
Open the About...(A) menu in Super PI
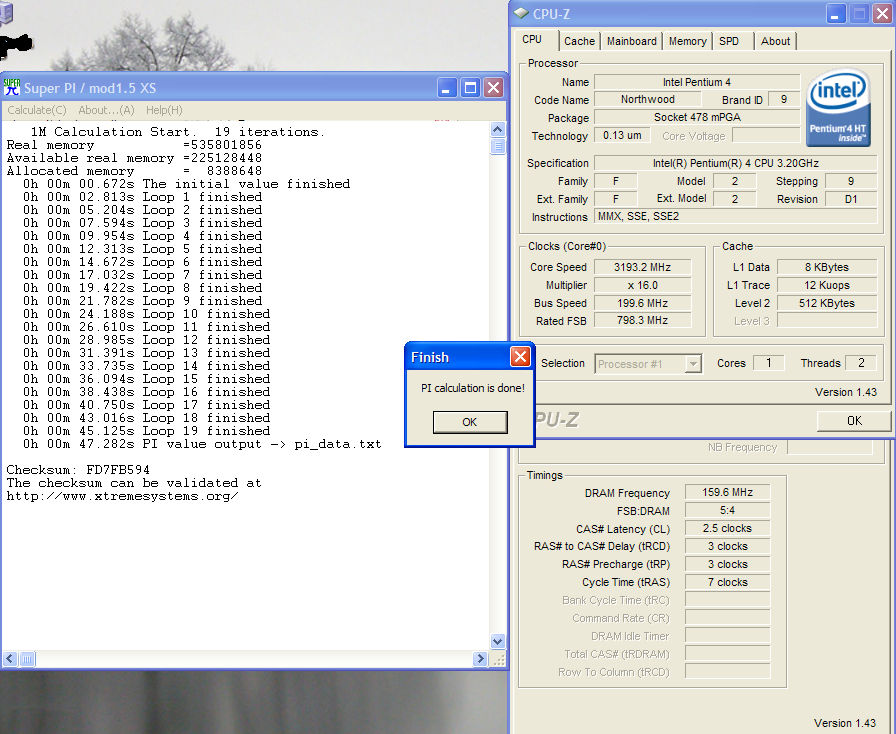pos(106,110)
